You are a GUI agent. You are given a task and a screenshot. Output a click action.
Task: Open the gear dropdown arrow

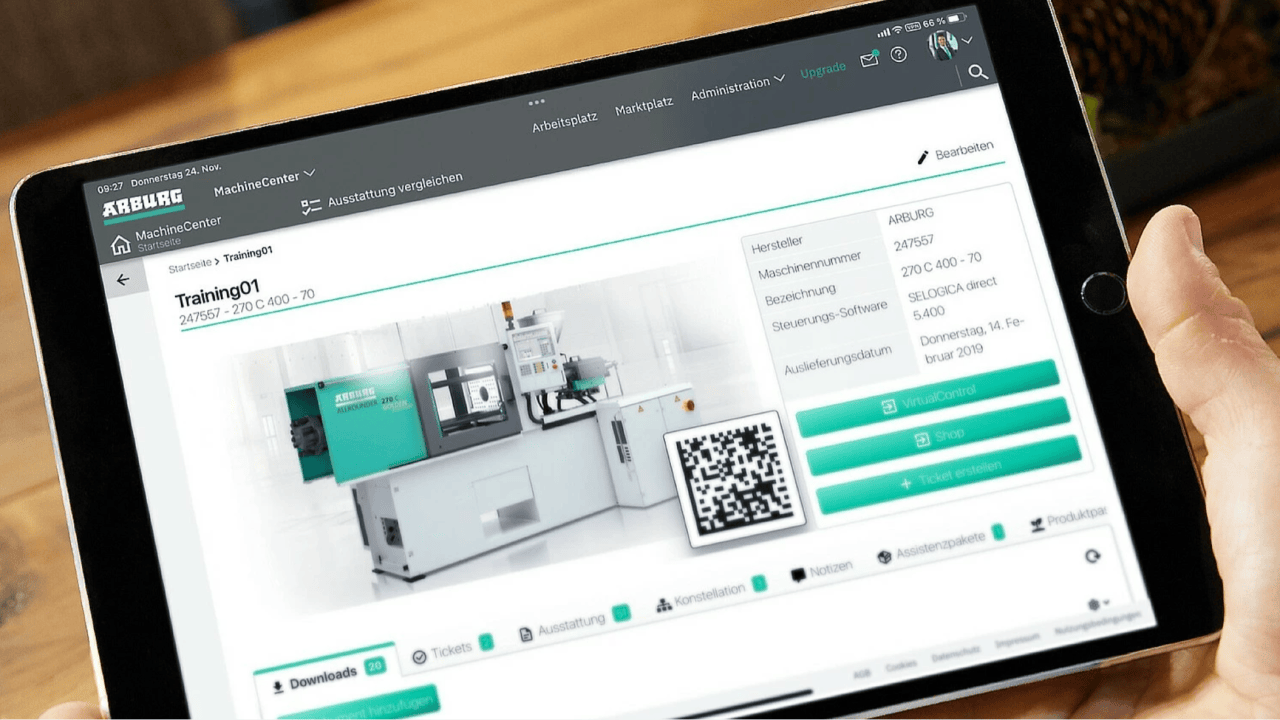(x=1106, y=603)
